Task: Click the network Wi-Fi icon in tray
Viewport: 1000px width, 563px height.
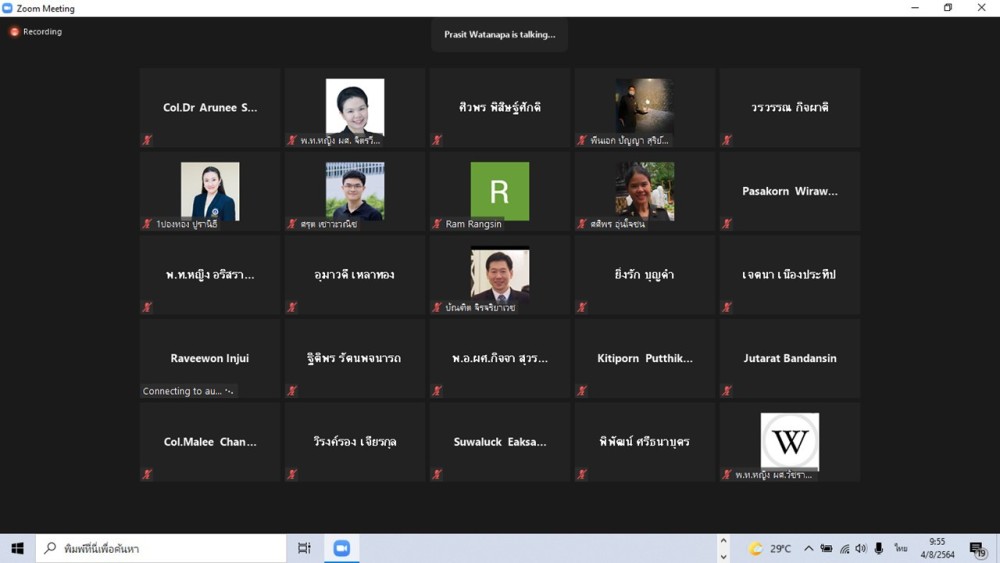Action: coord(844,549)
